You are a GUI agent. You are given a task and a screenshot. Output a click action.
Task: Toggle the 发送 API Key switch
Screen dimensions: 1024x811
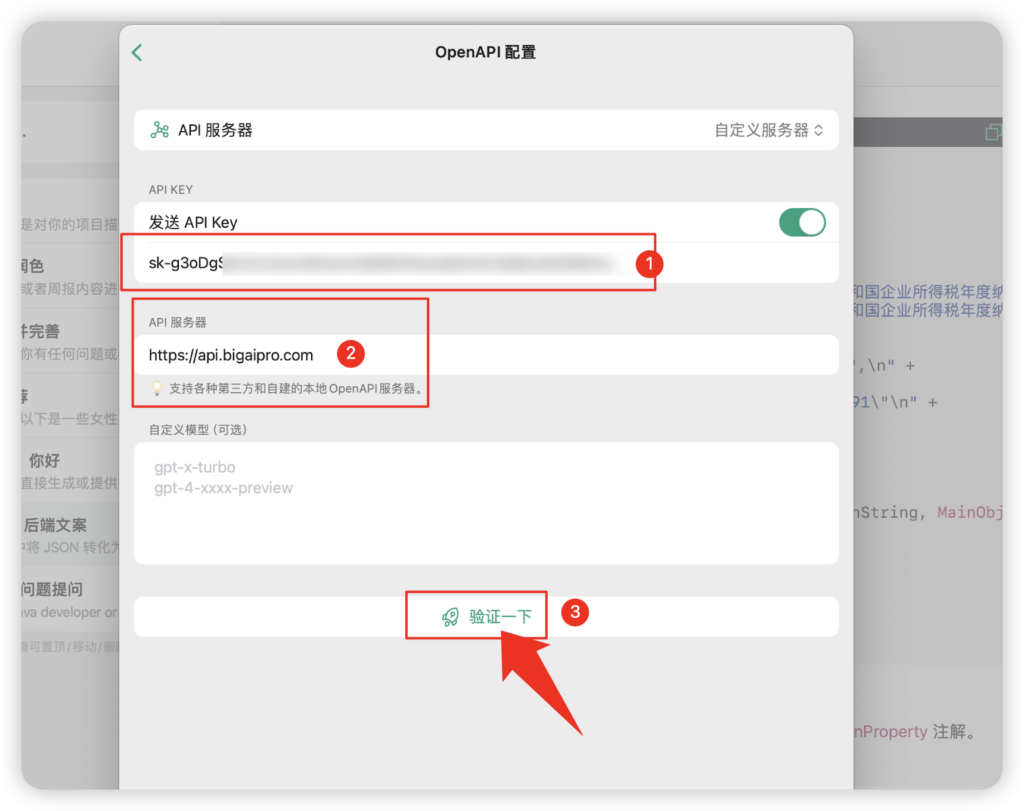802,223
